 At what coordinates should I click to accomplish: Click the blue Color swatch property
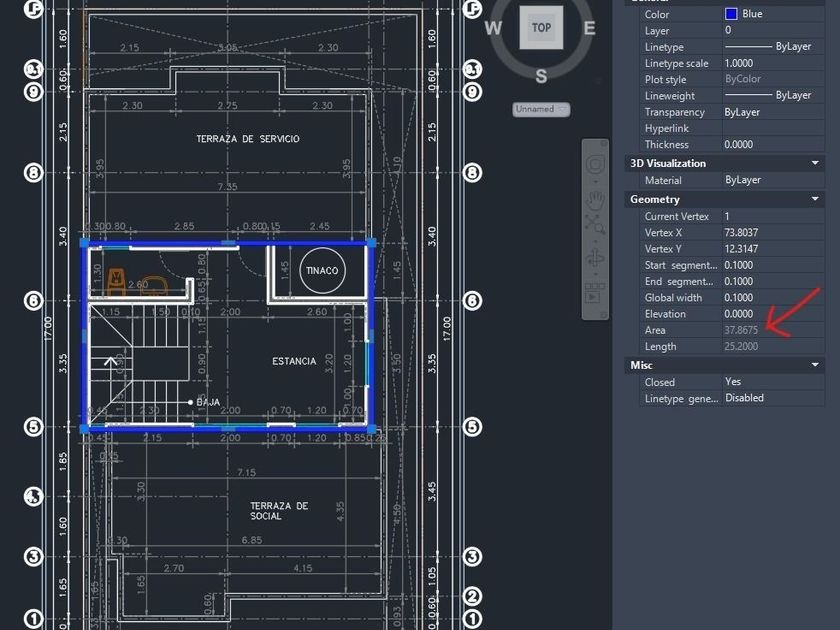tap(731, 14)
